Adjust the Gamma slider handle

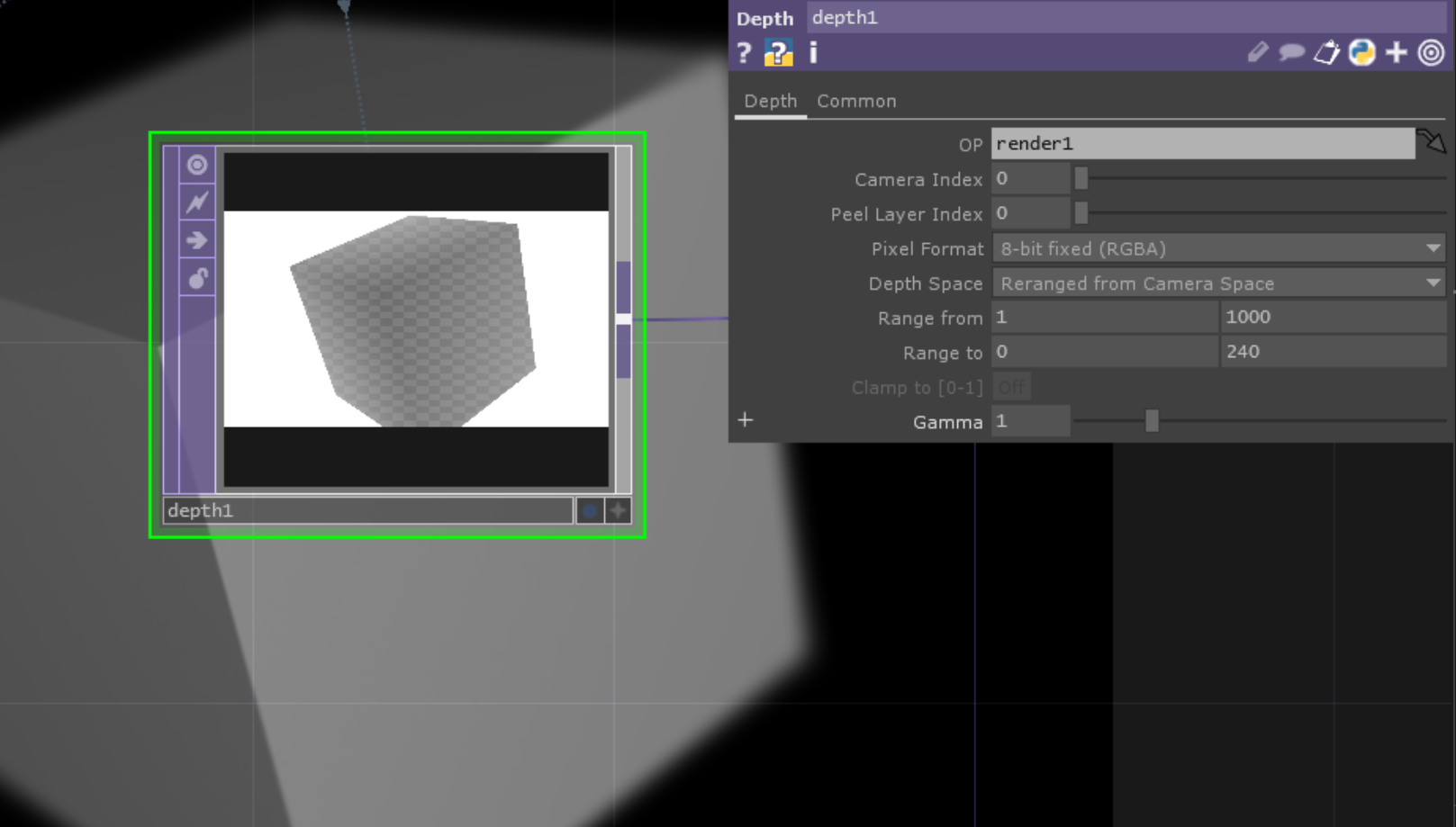pyautogui.click(x=1152, y=420)
